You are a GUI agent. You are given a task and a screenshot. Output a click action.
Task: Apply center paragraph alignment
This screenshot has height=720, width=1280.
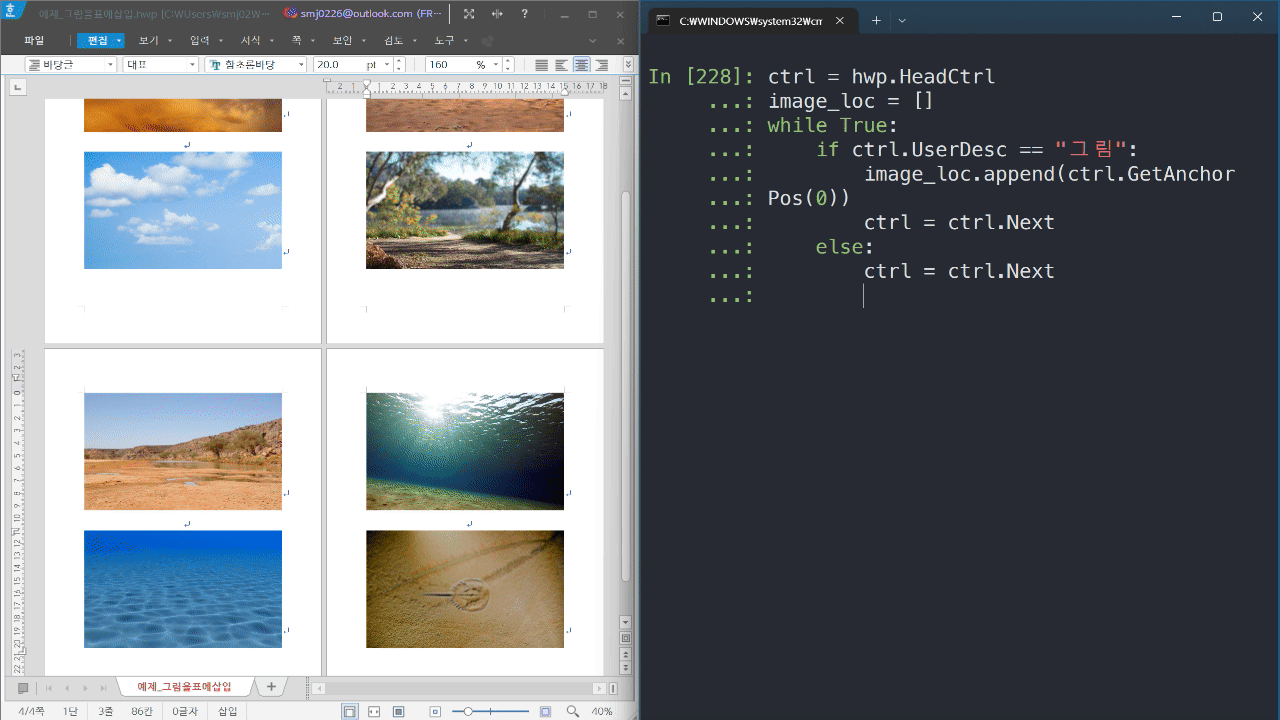pyautogui.click(x=581, y=64)
